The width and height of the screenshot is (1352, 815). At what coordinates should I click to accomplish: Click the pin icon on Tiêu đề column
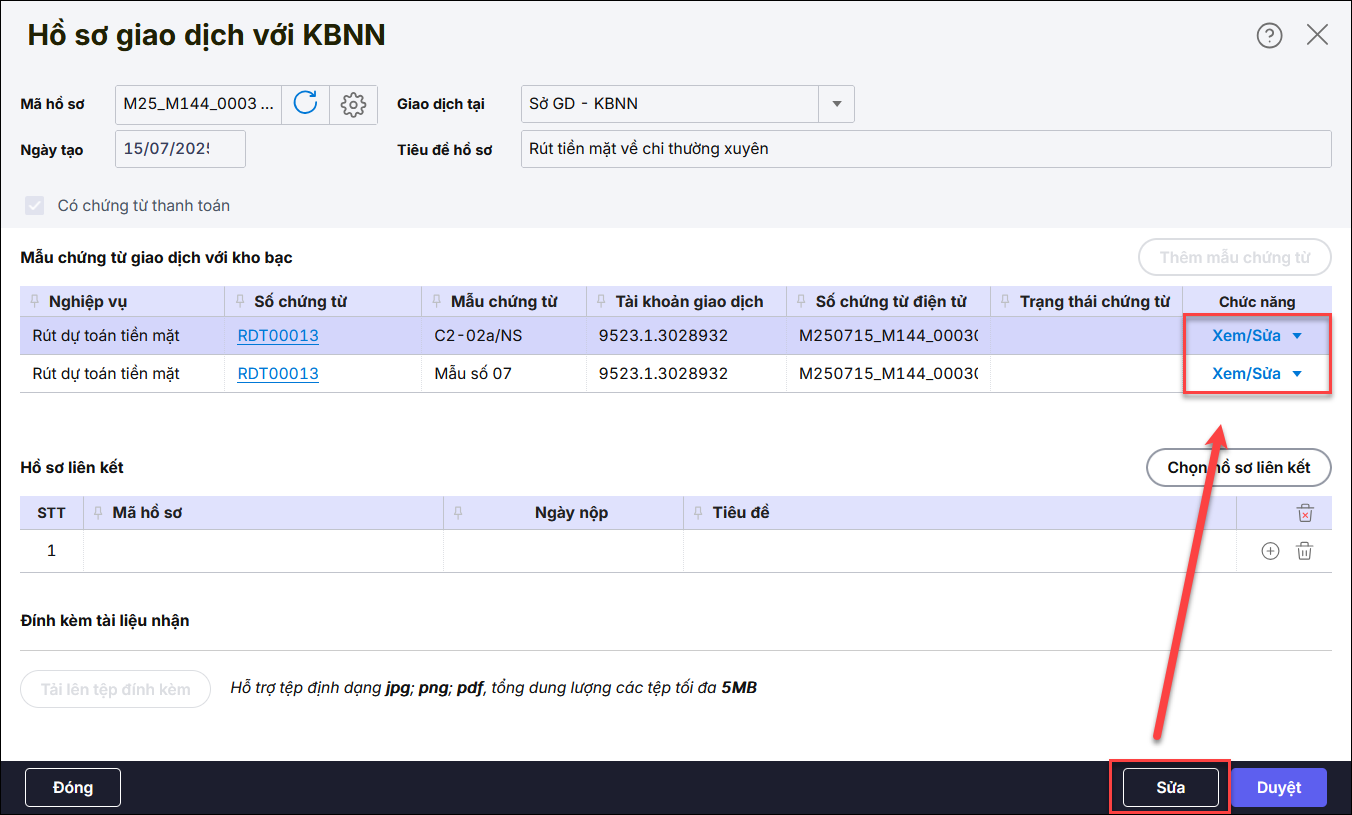(697, 513)
